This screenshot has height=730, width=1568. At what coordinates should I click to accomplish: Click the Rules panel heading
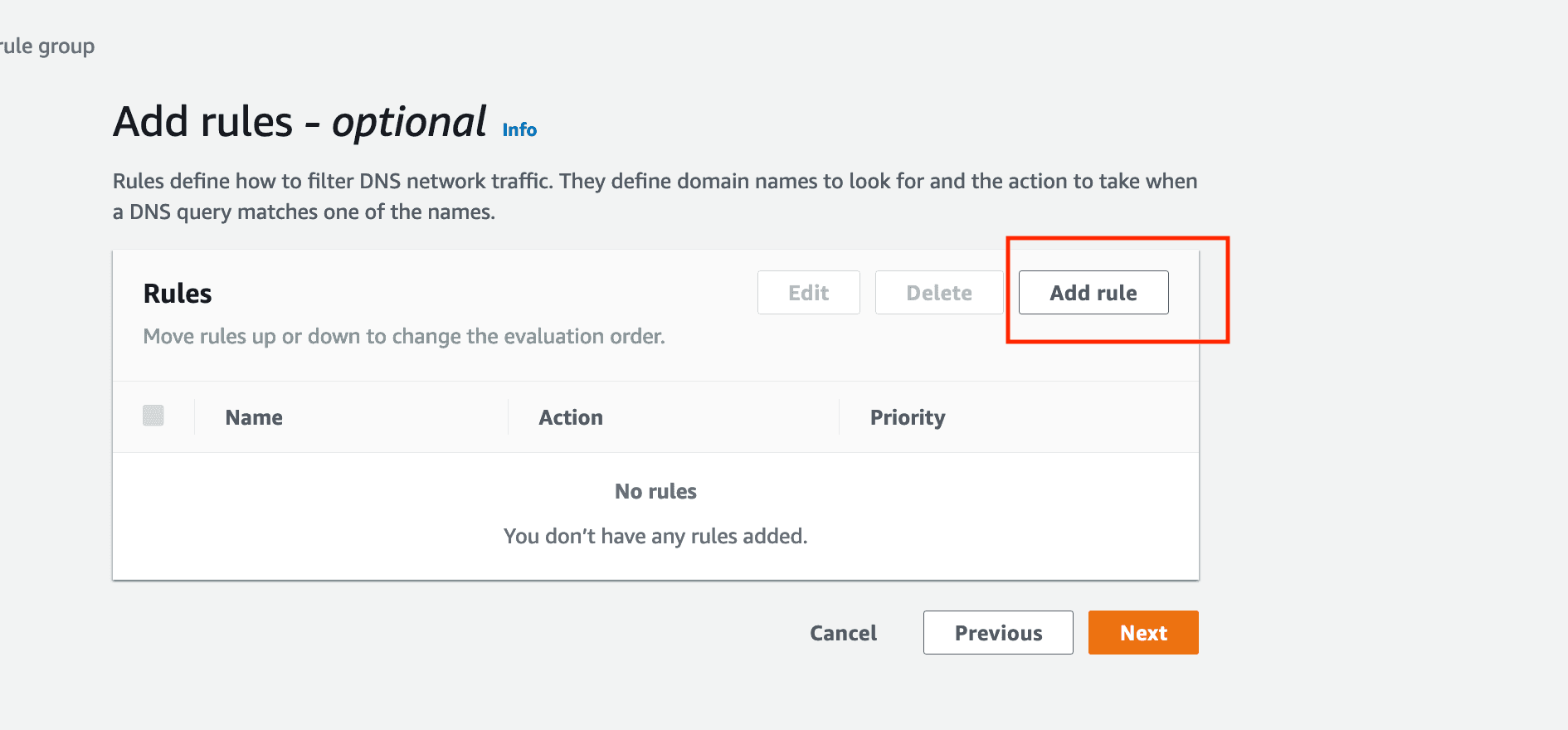point(178,294)
